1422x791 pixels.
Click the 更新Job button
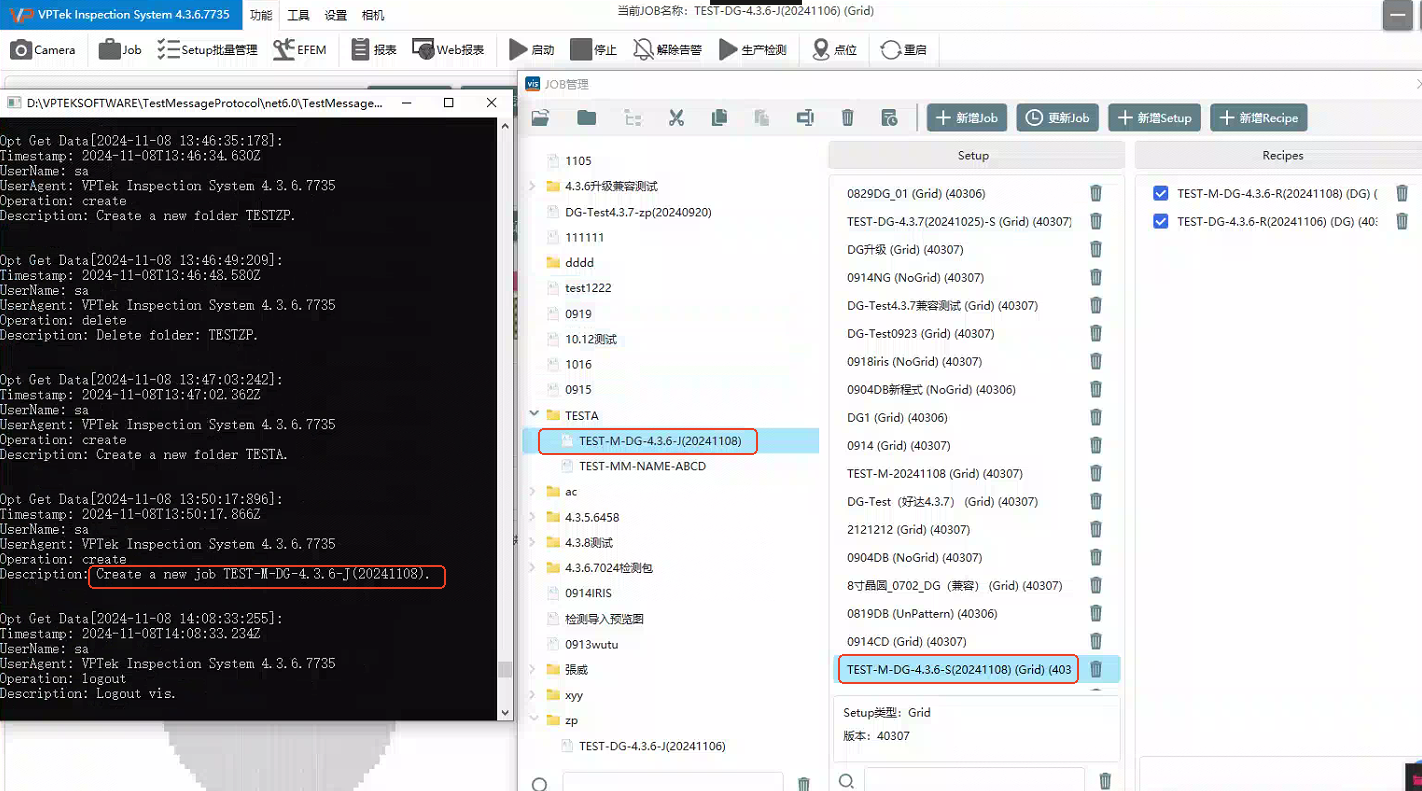[x=1058, y=118]
